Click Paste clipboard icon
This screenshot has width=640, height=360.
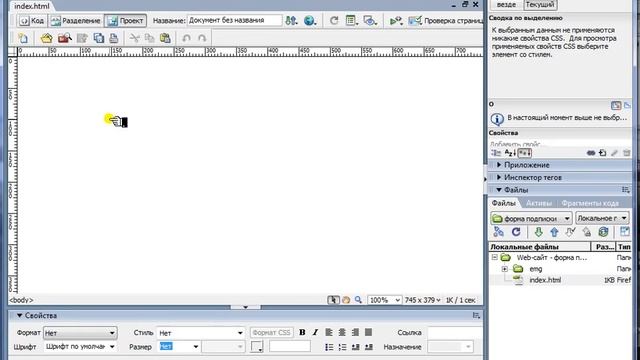pos(165,38)
